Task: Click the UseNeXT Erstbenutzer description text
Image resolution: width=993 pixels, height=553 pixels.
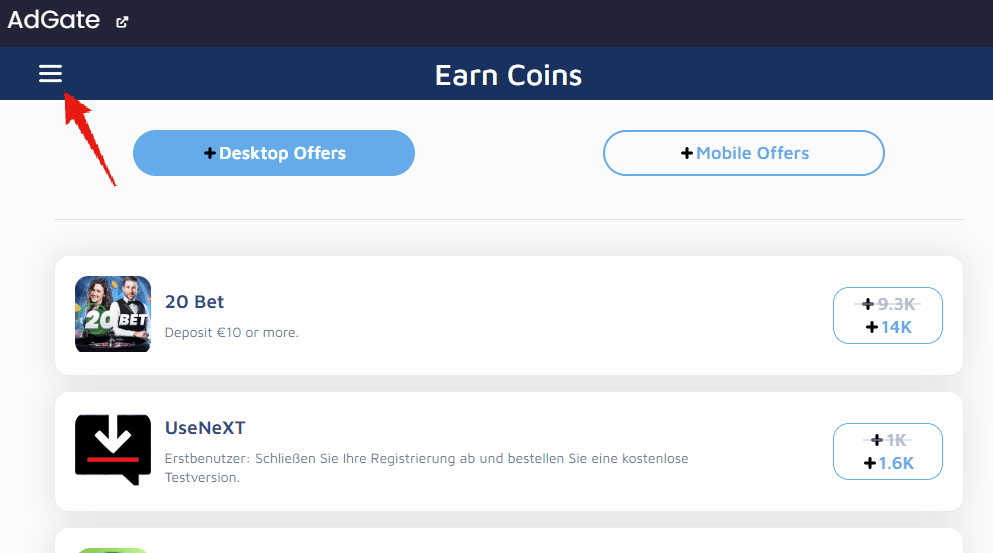Action: (x=426, y=467)
